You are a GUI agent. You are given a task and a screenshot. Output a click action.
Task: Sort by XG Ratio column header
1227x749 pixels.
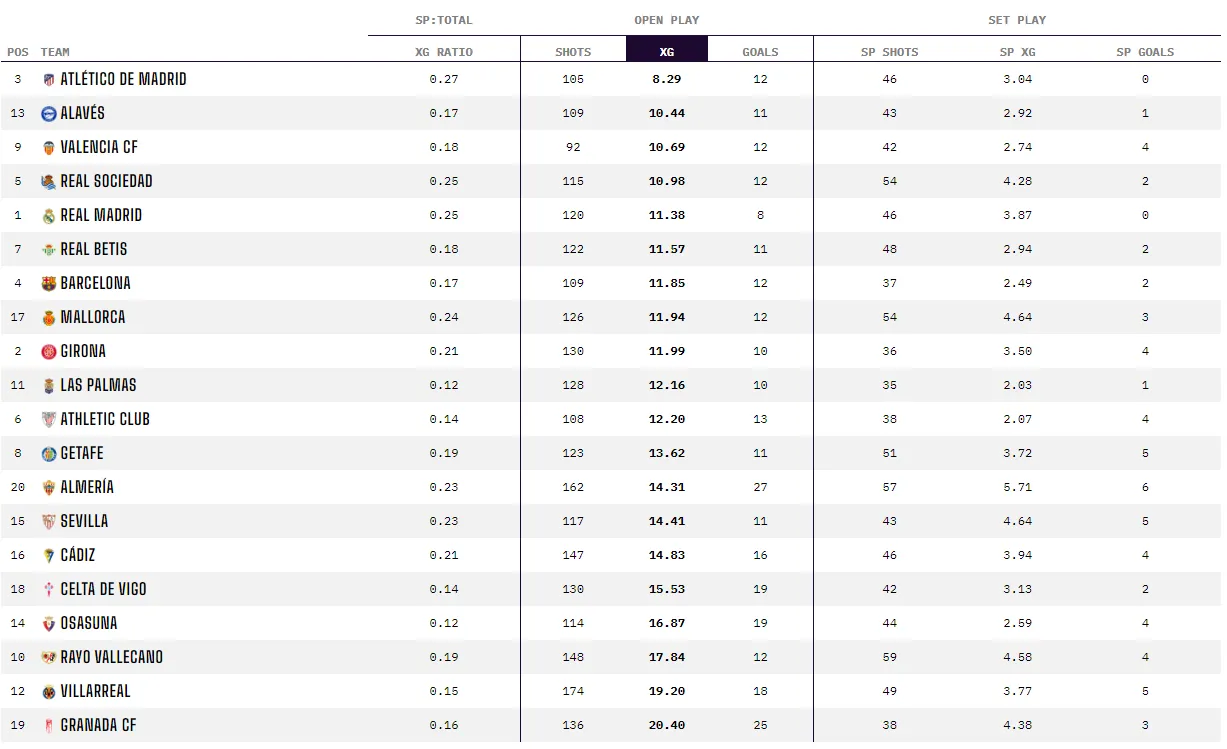(444, 52)
